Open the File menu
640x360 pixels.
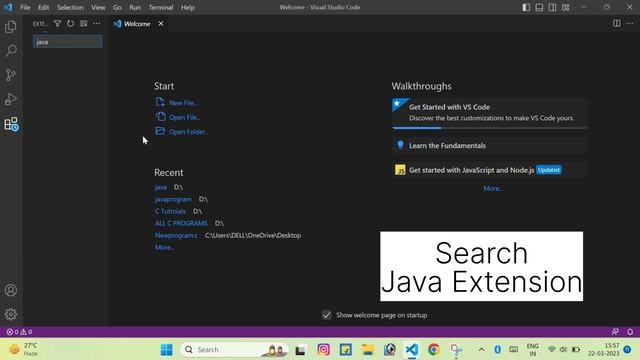tap(25, 7)
